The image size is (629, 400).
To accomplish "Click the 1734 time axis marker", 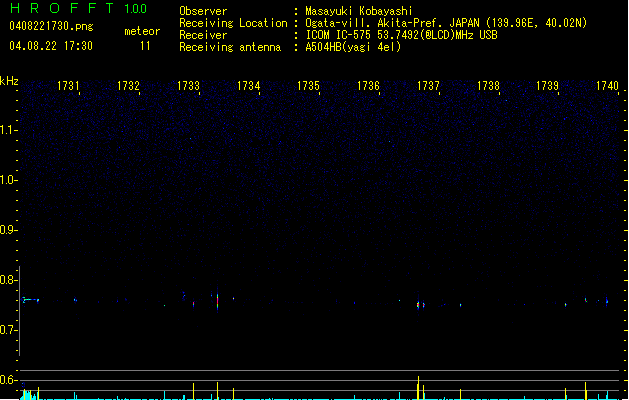I will (248, 86).
